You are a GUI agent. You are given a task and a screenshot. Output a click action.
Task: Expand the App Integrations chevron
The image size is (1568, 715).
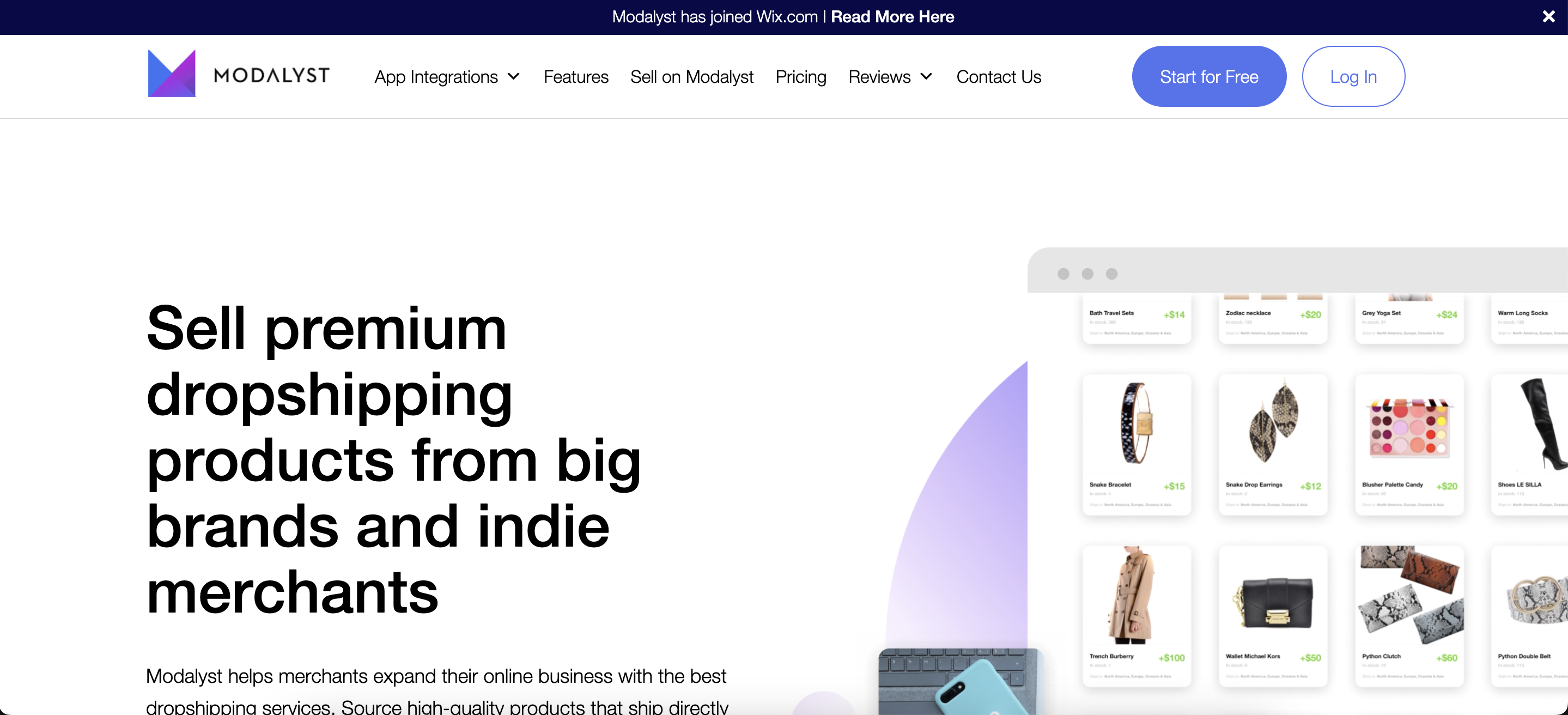point(513,77)
